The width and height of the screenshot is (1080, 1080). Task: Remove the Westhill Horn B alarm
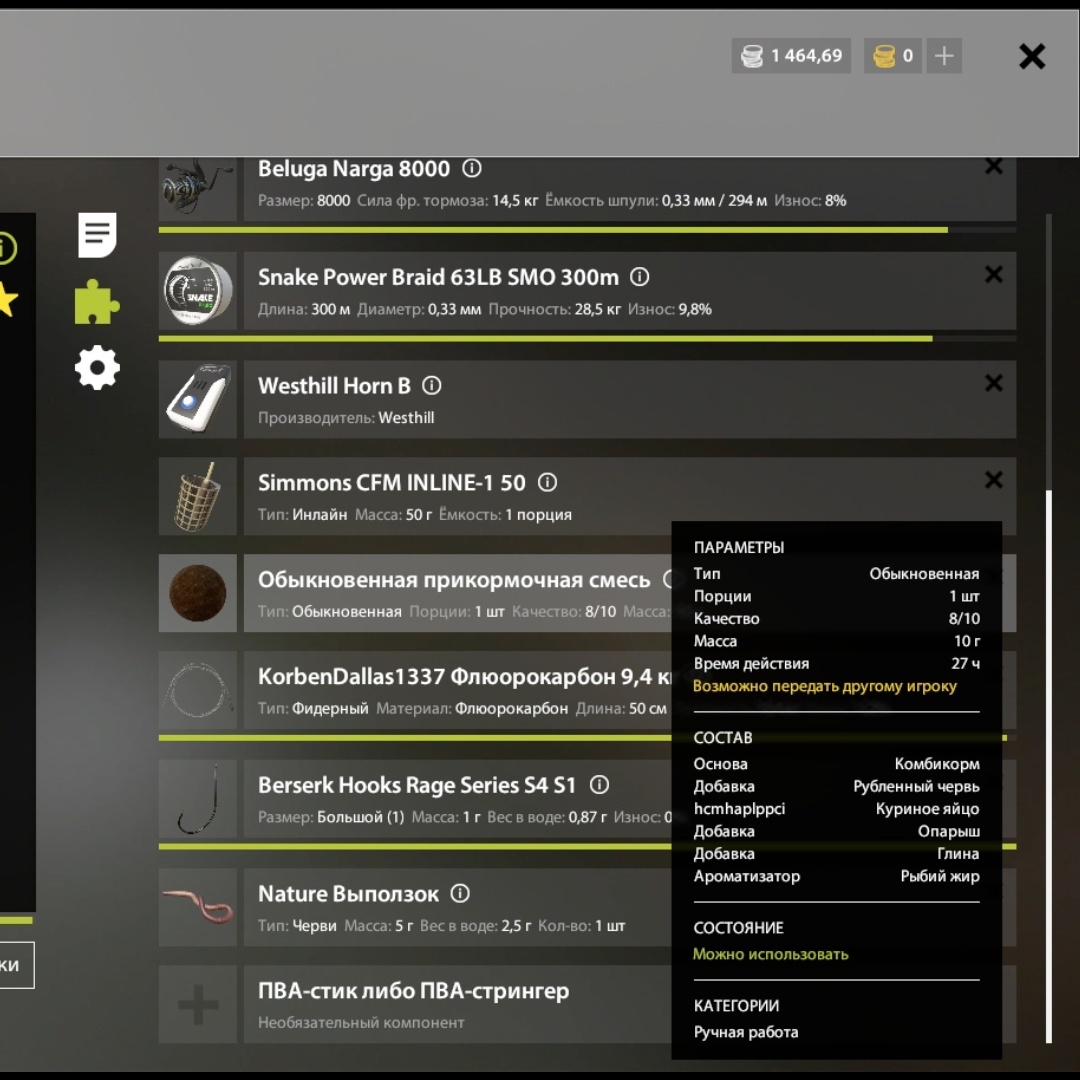[x=993, y=383]
